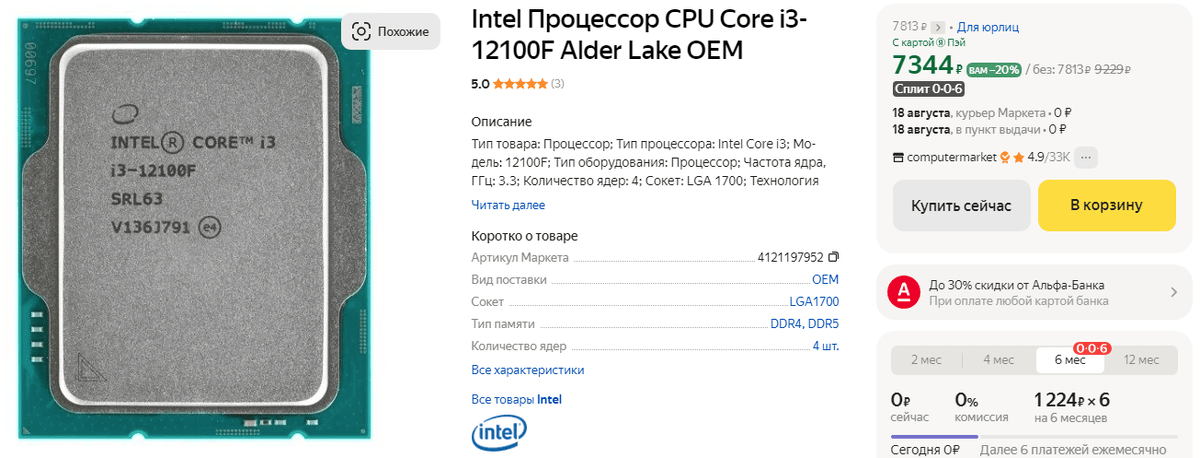The width and height of the screenshot is (1200, 458).
Task: Click the 'Купить сейчас' button
Action: click(960, 206)
